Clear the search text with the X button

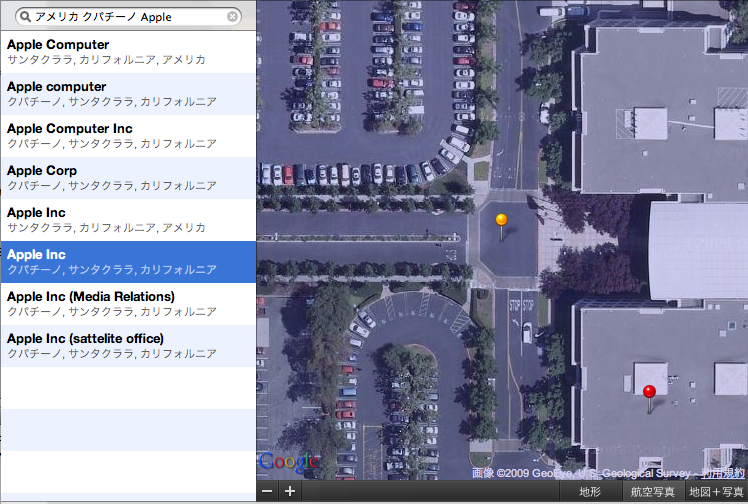(232, 17)
